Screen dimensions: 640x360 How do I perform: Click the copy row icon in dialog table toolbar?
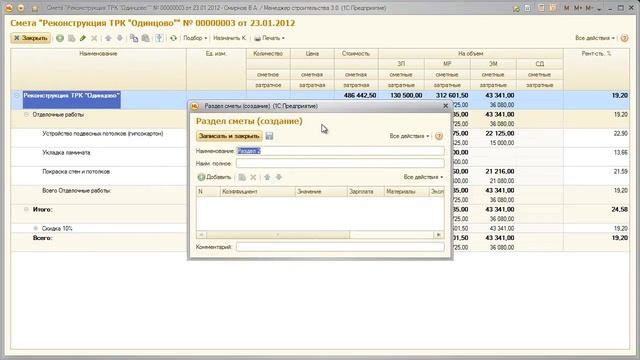pyautogui.click(x=242, y=177)
